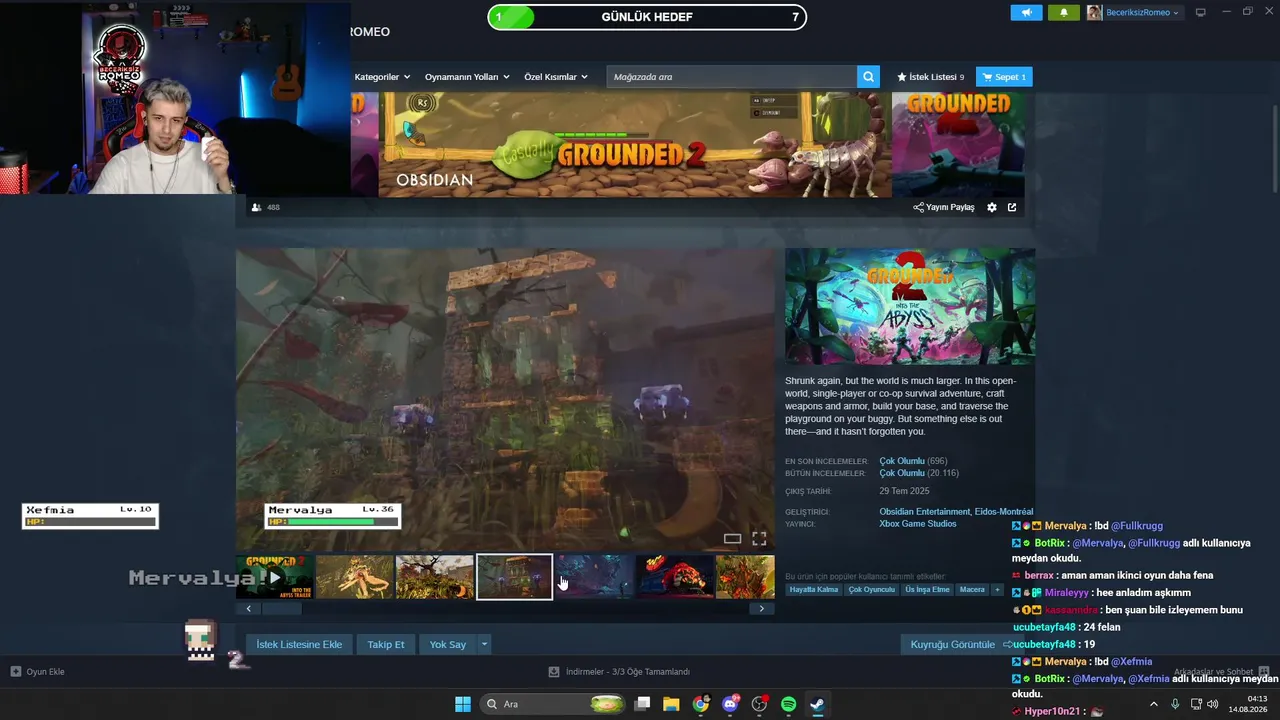Open Task View on the taskbar

click(x=643, y=704)
